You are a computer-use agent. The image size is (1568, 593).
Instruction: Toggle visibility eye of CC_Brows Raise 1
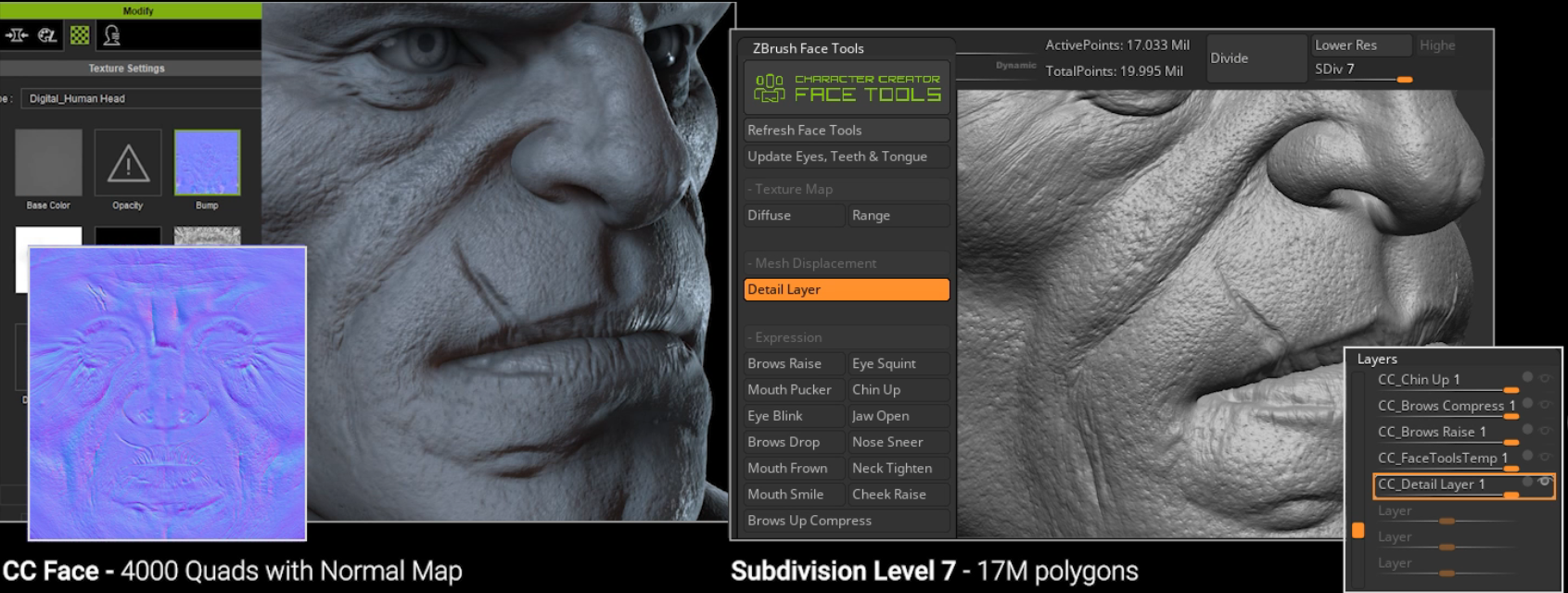coord(1545,430)
